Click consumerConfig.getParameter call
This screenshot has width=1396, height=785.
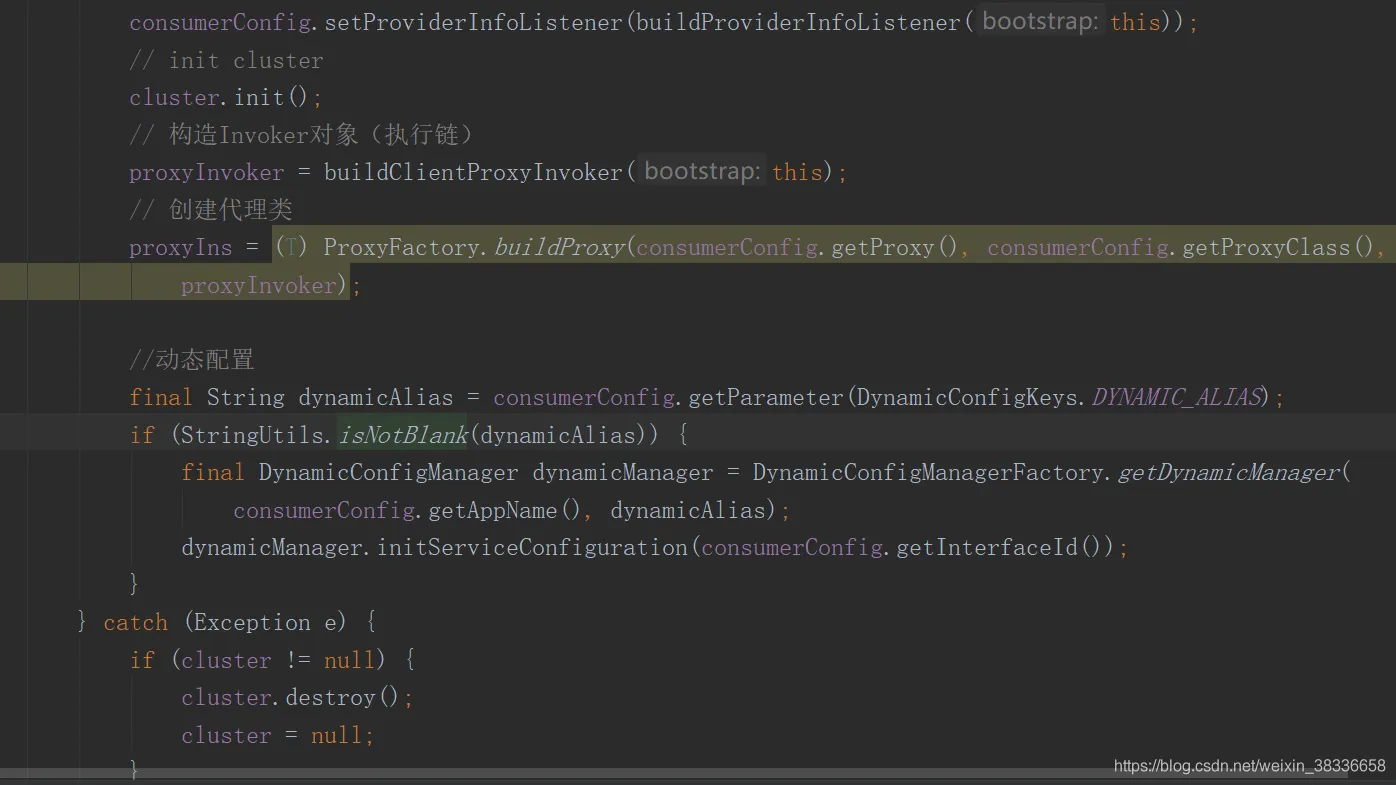[668, 397]
